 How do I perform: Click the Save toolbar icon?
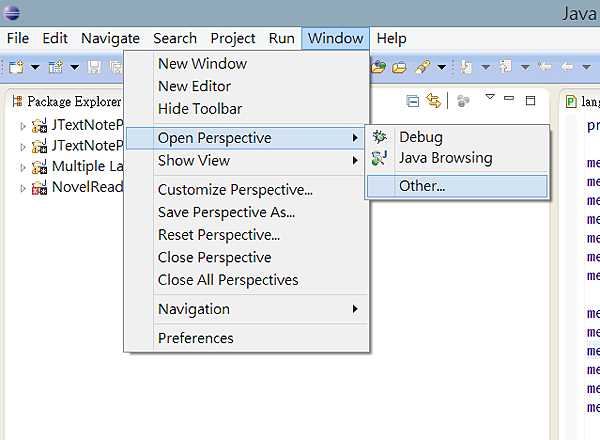tap(94, 67)
